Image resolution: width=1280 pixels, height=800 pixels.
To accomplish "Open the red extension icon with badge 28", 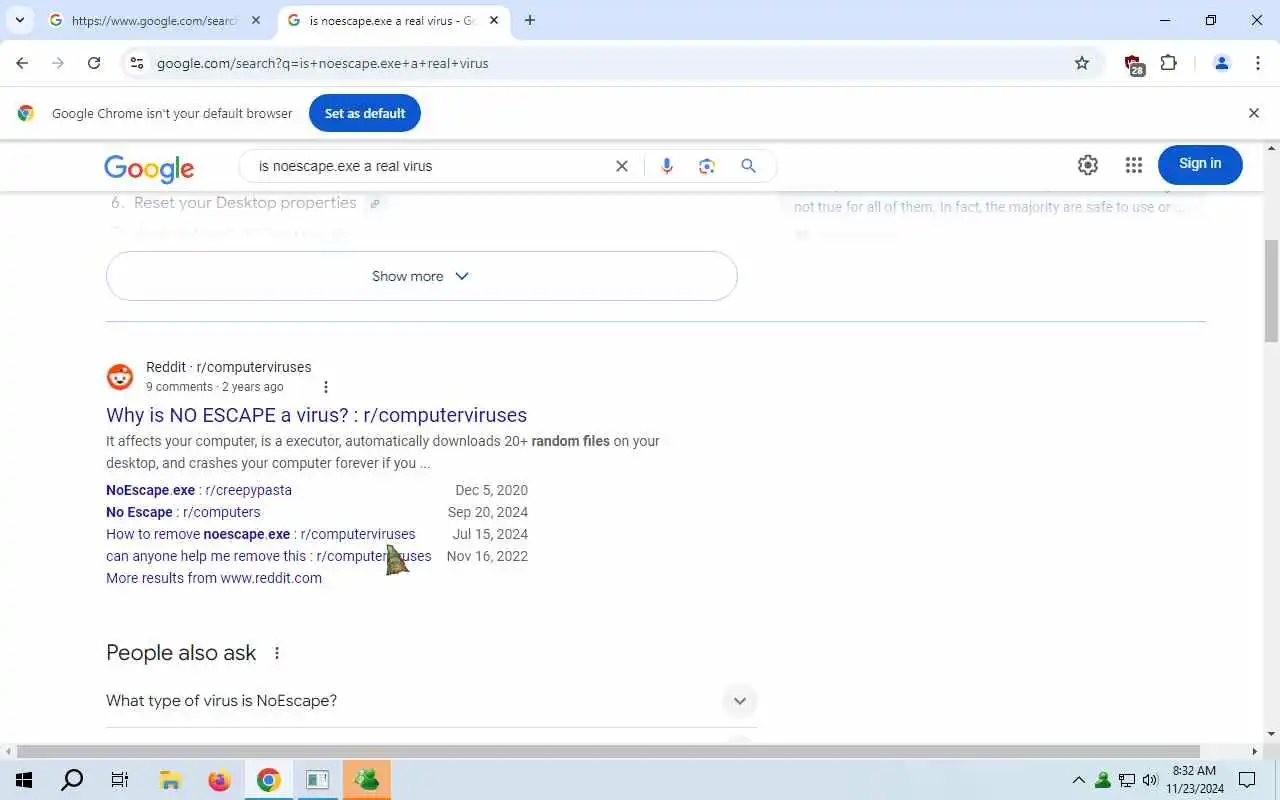I will [1134, 64].
